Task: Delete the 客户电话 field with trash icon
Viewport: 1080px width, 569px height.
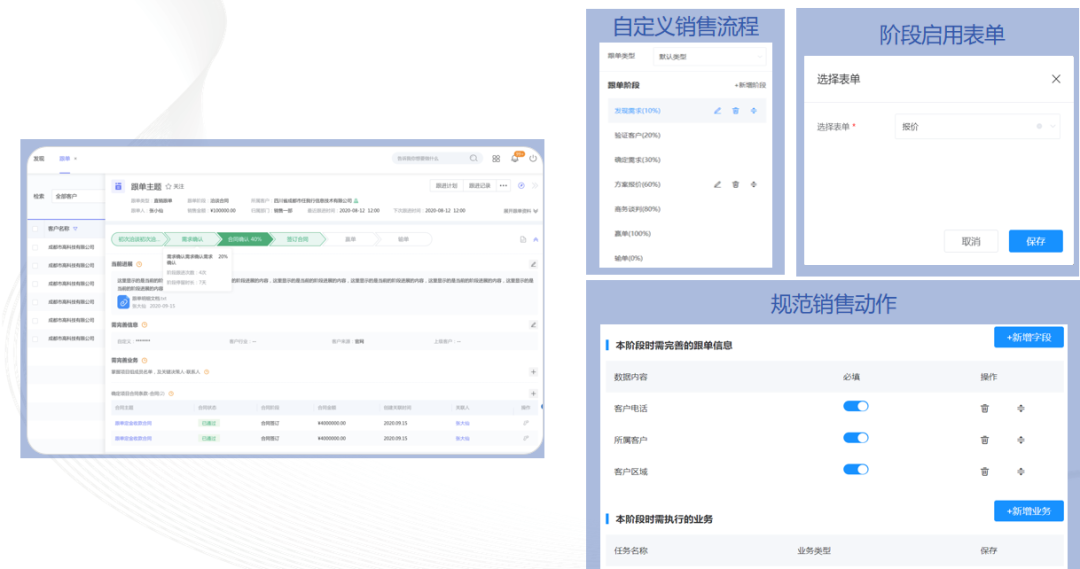Action: tap(984, 408)
